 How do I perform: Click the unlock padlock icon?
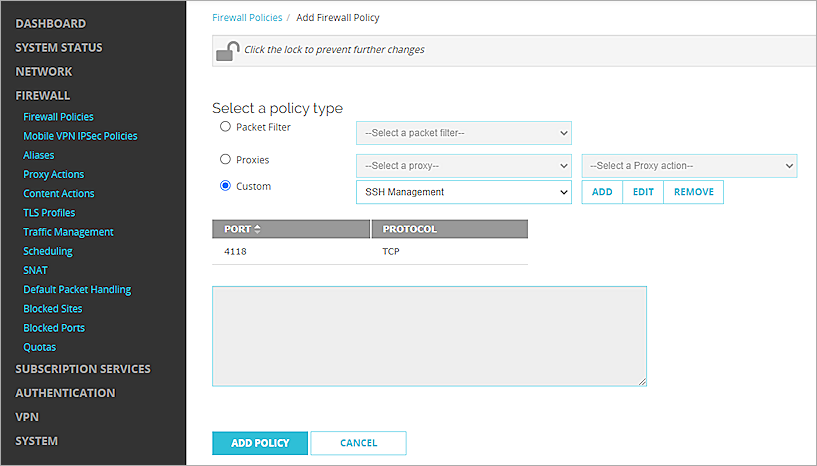pos(228,51)
